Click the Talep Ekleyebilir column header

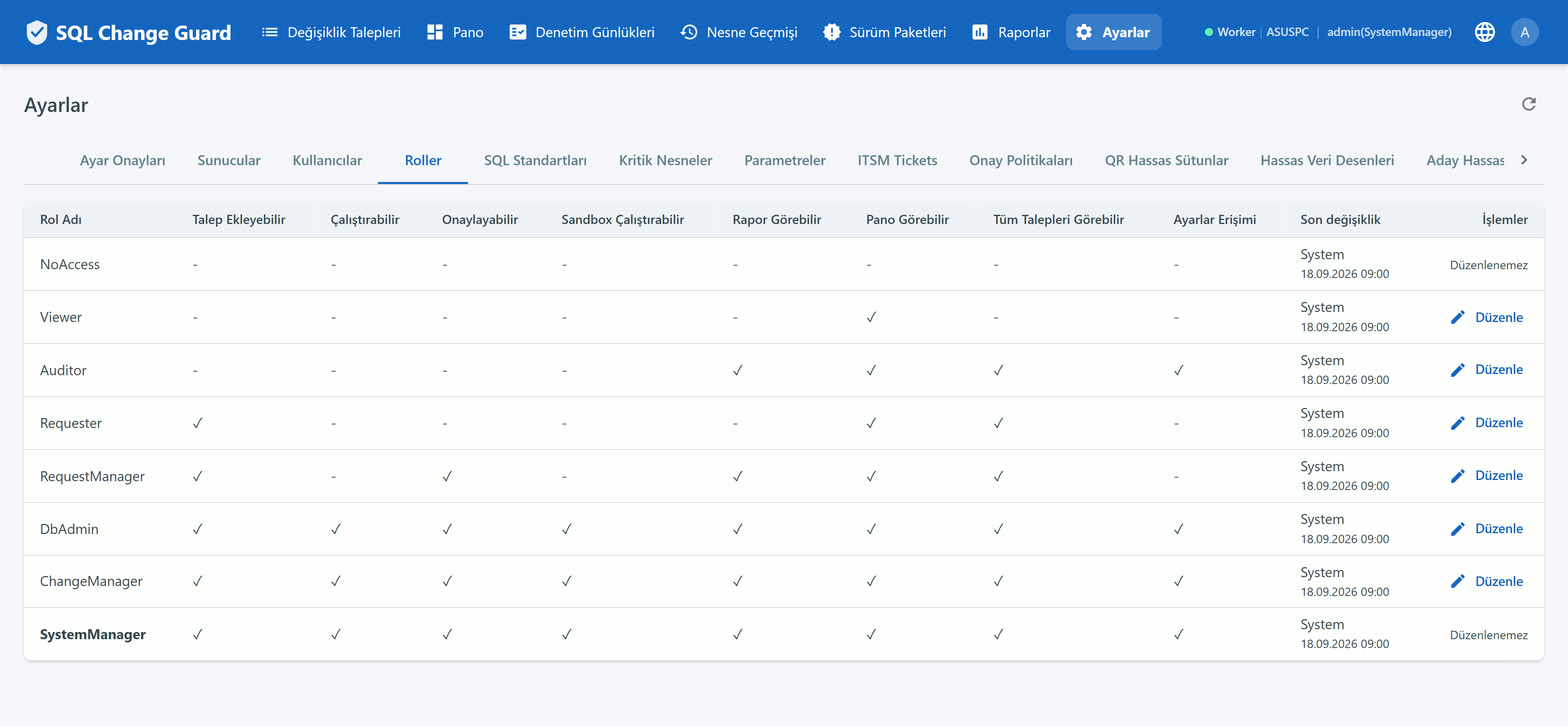(239, 220)
